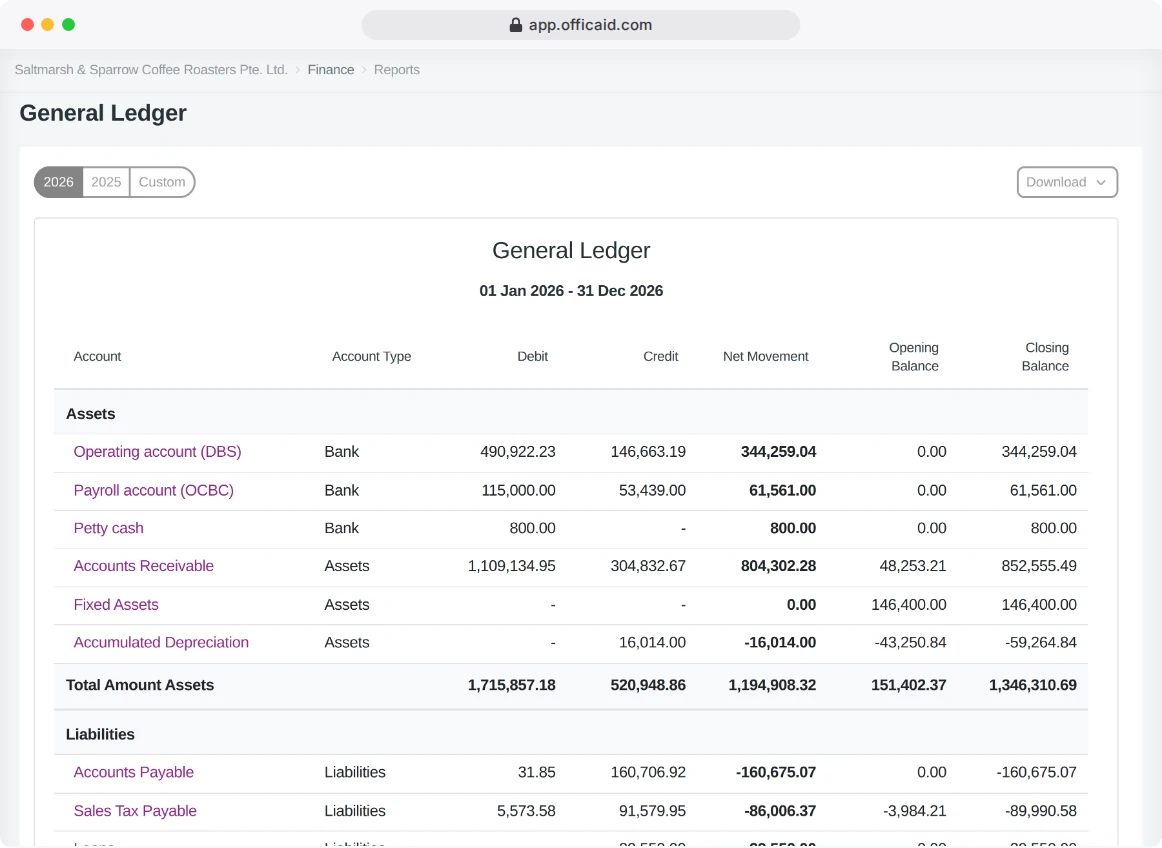
Task: Click the Account column header
Action: point(97,357)
